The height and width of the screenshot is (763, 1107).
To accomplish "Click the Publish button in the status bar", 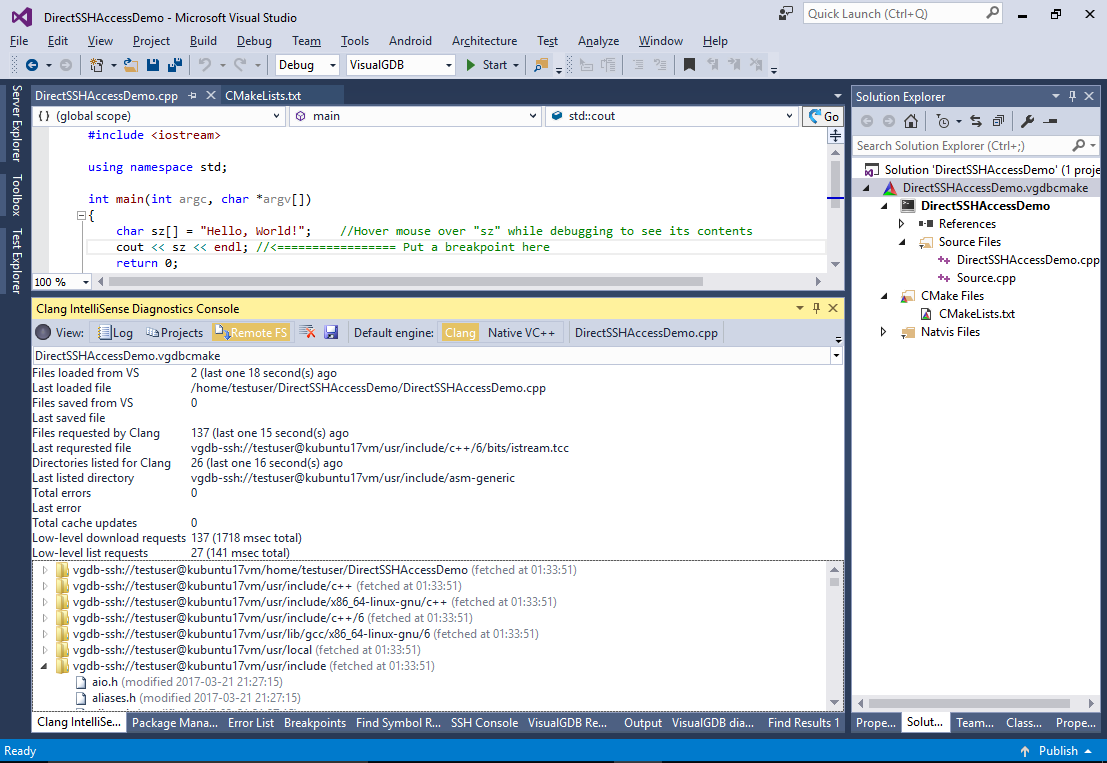I will [1058, 751].
